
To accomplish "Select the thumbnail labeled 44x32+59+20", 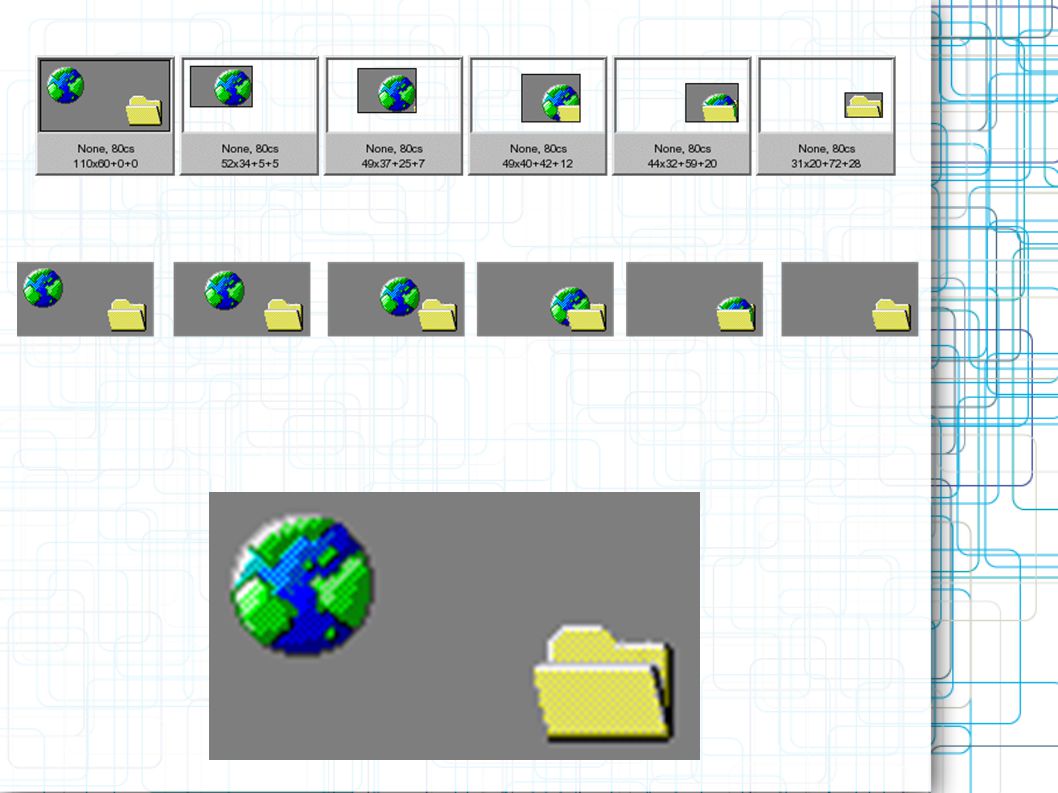I will tap(682, 116).
